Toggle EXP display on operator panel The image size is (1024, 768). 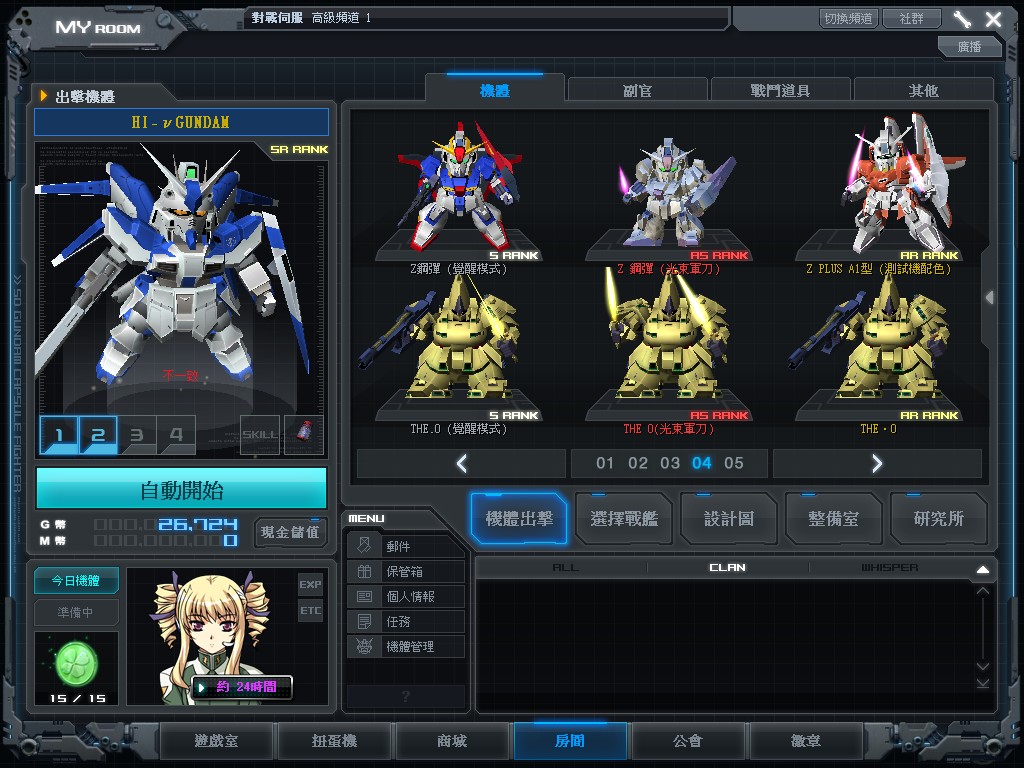(x=310, y=584)
